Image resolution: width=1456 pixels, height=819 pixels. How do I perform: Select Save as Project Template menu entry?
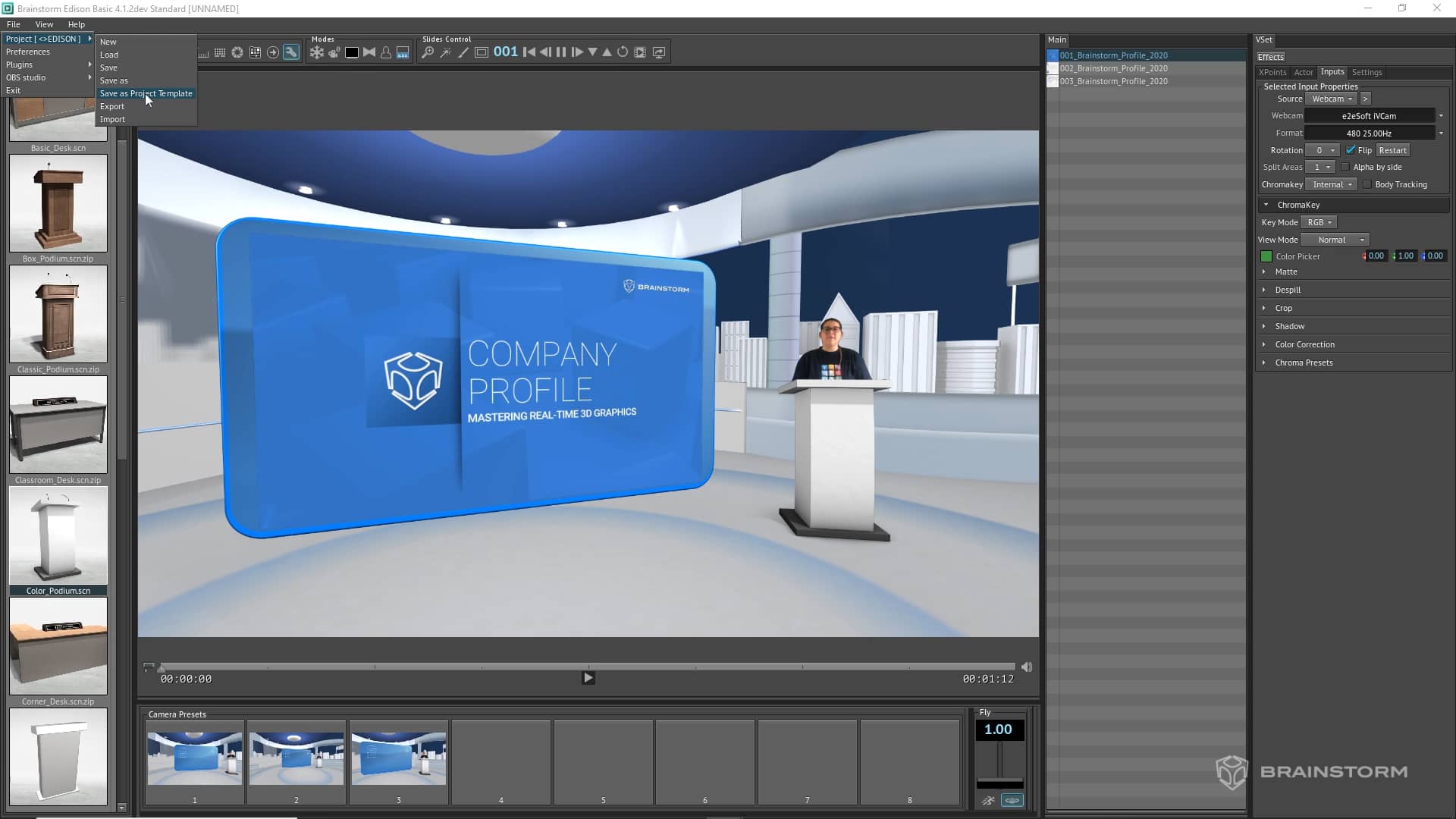point(146,93)
